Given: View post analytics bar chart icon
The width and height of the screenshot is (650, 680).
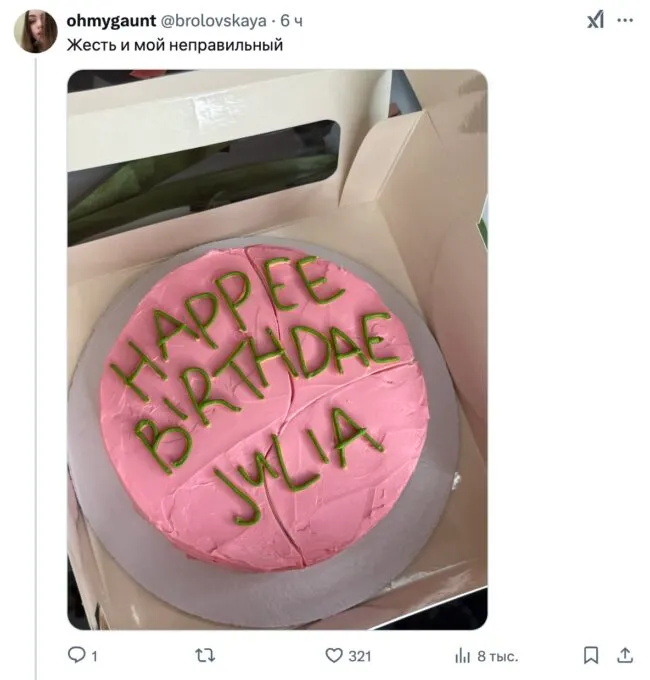Looking at the screenshot, I should click(x=463, y=656).
